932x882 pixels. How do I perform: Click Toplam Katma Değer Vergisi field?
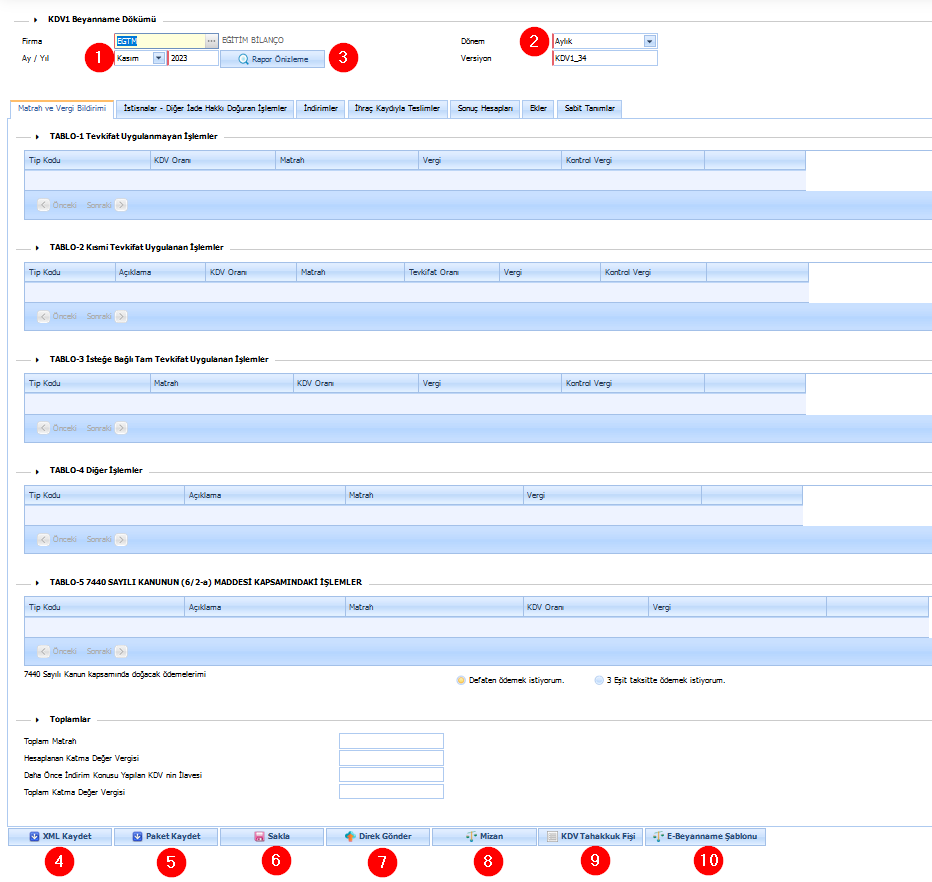pyautogui.click(x=391, y=792)
